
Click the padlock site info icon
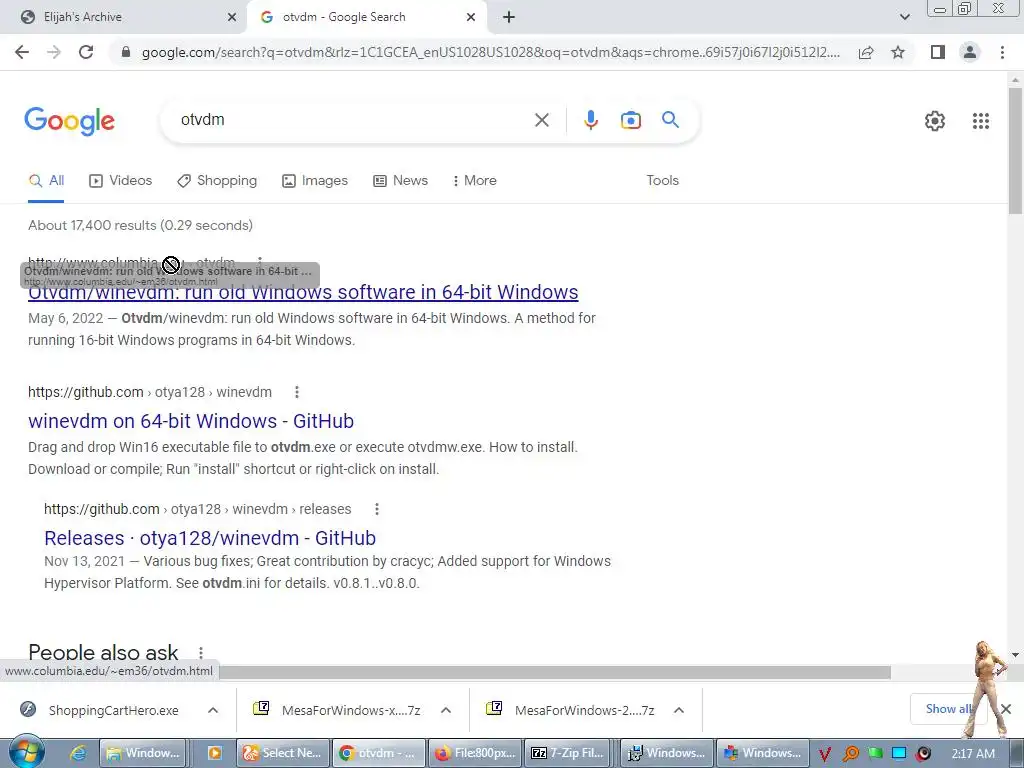click(x=126, y=52)
